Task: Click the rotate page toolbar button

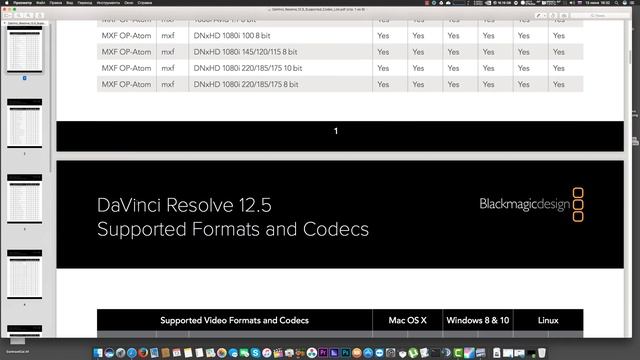Action: click(x=553, y=16)
